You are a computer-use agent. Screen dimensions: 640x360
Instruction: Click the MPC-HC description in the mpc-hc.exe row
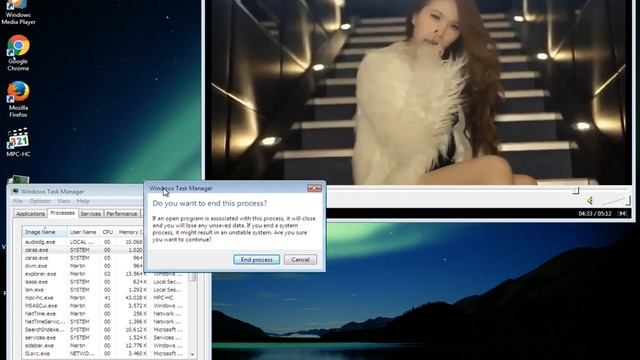[164, 298]
